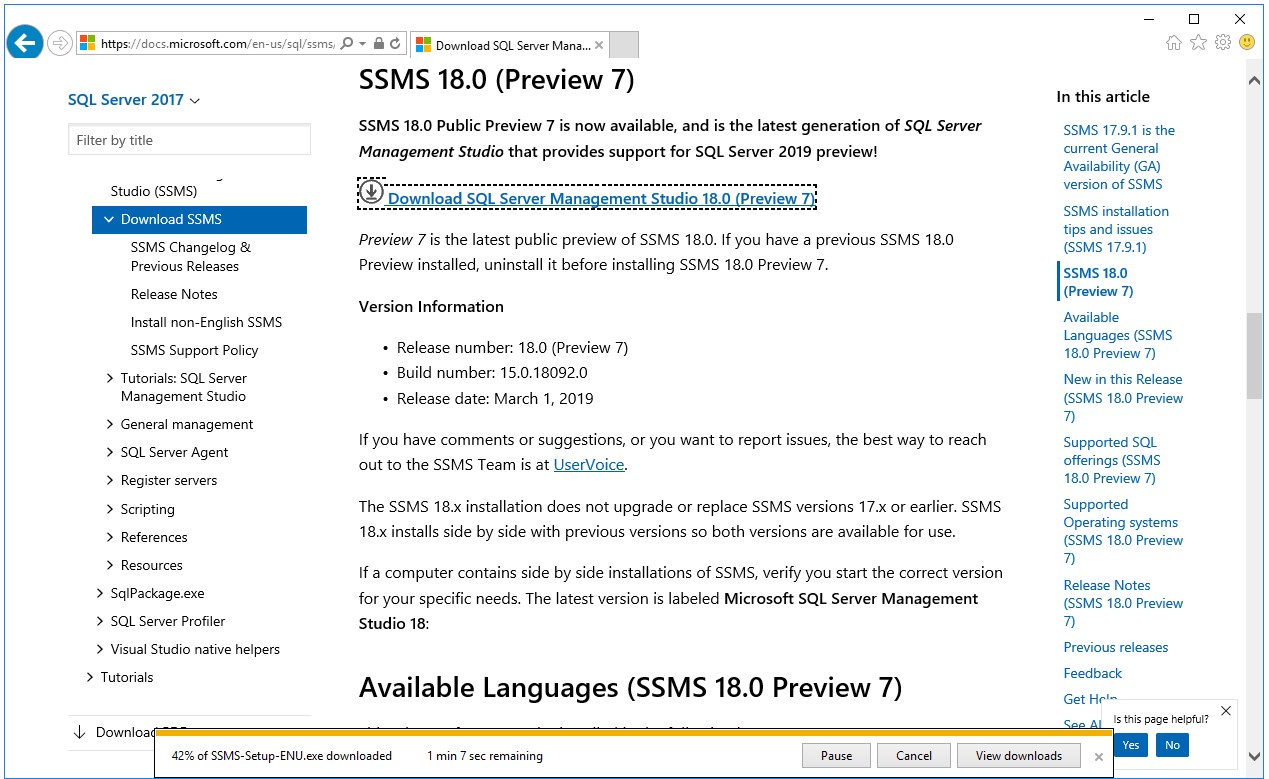The height and width of the screenshot is (779, 1269).
Task: Click the smiley feedback icon
Action: (1246, 44)
